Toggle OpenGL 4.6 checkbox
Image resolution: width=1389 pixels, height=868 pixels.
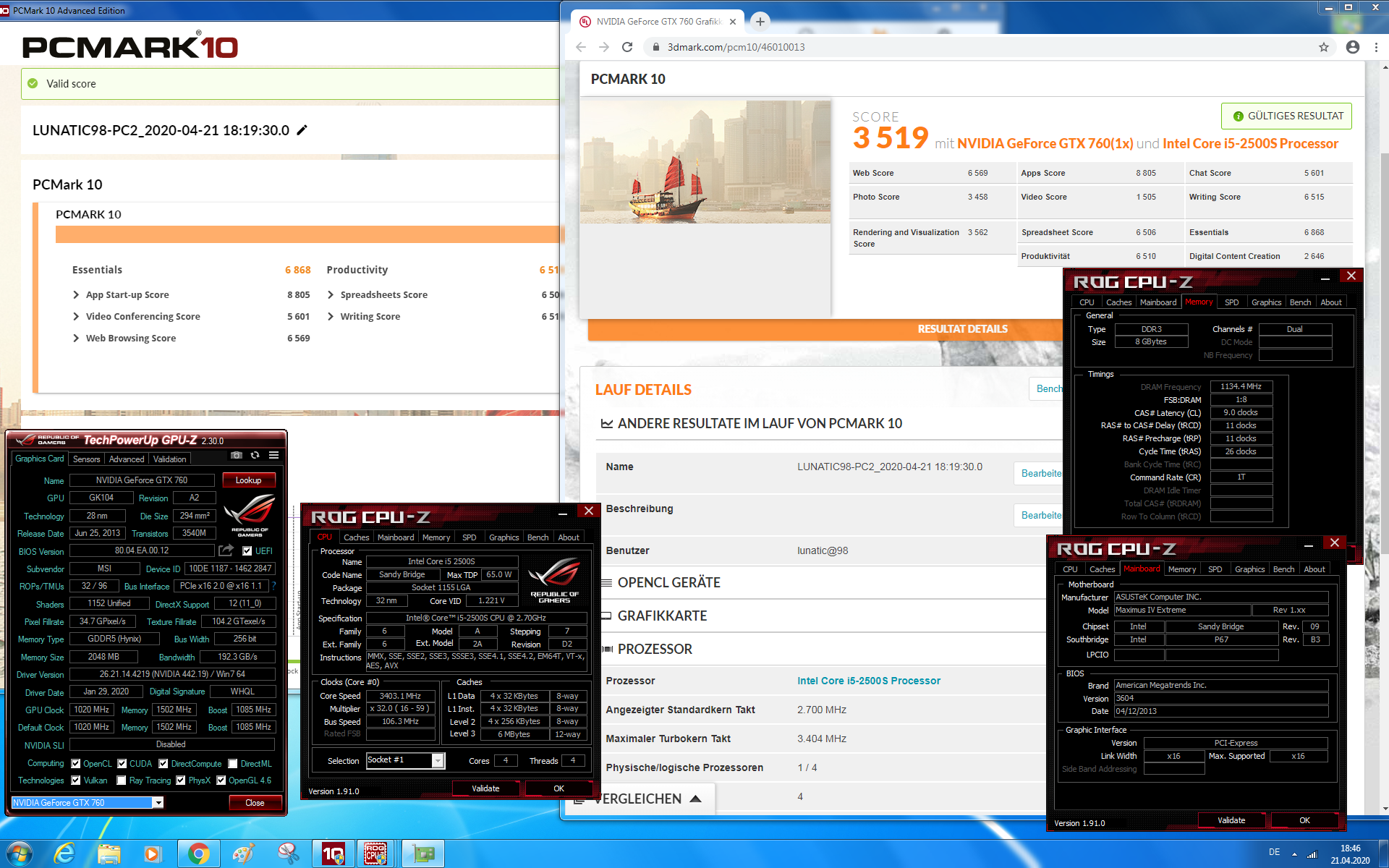pyautogui.click(x=221, y=780)
